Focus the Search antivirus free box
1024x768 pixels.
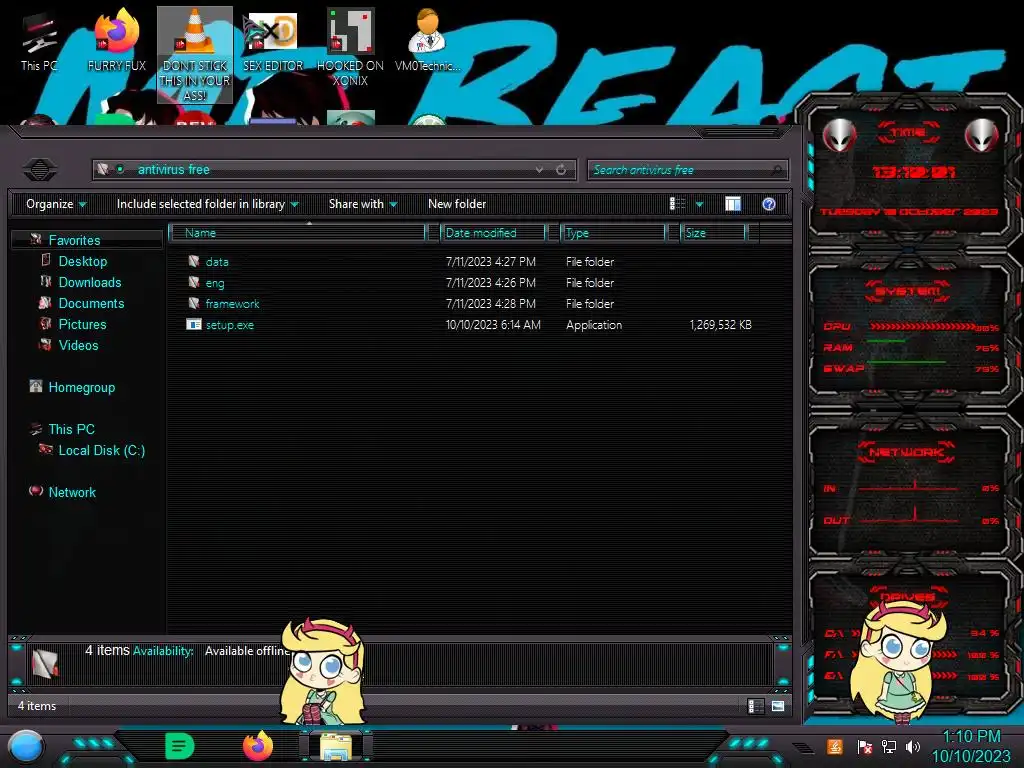[x=687, y=170]
